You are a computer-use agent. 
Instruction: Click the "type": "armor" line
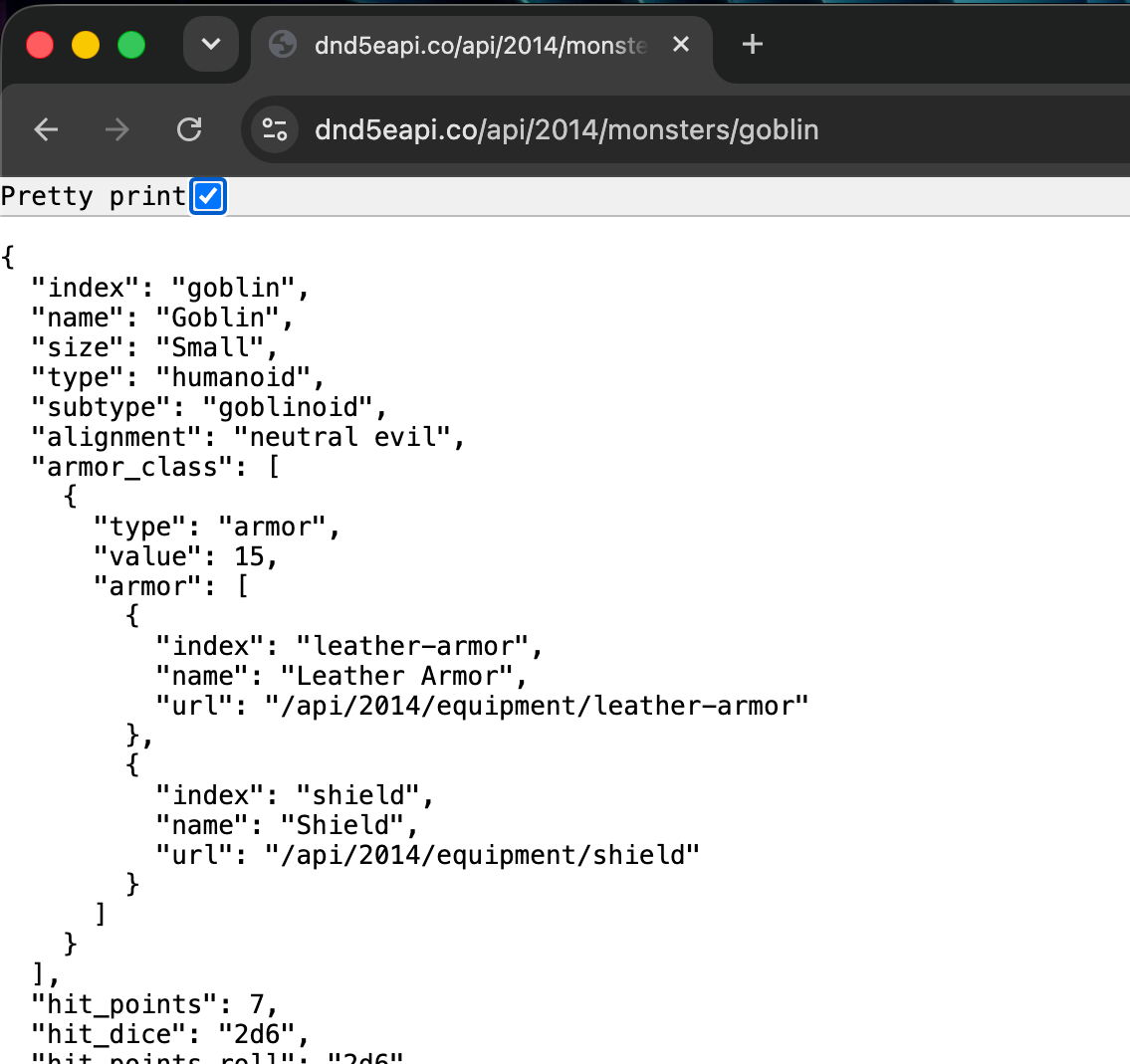[x=217, y=528]
